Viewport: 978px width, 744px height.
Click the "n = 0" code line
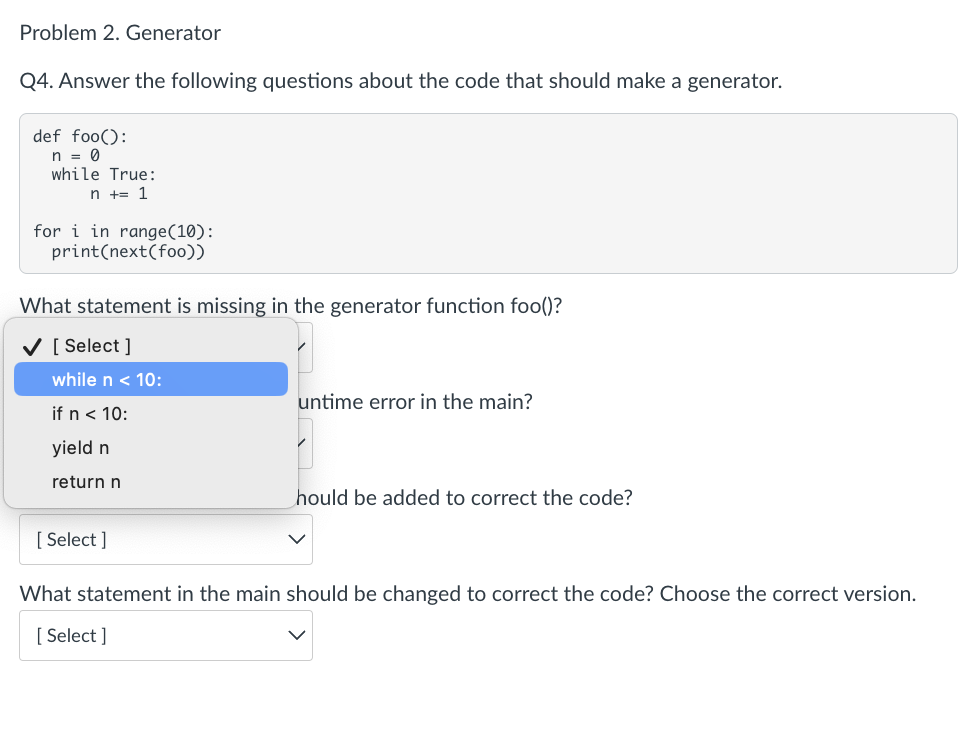(x=75, y=155)
